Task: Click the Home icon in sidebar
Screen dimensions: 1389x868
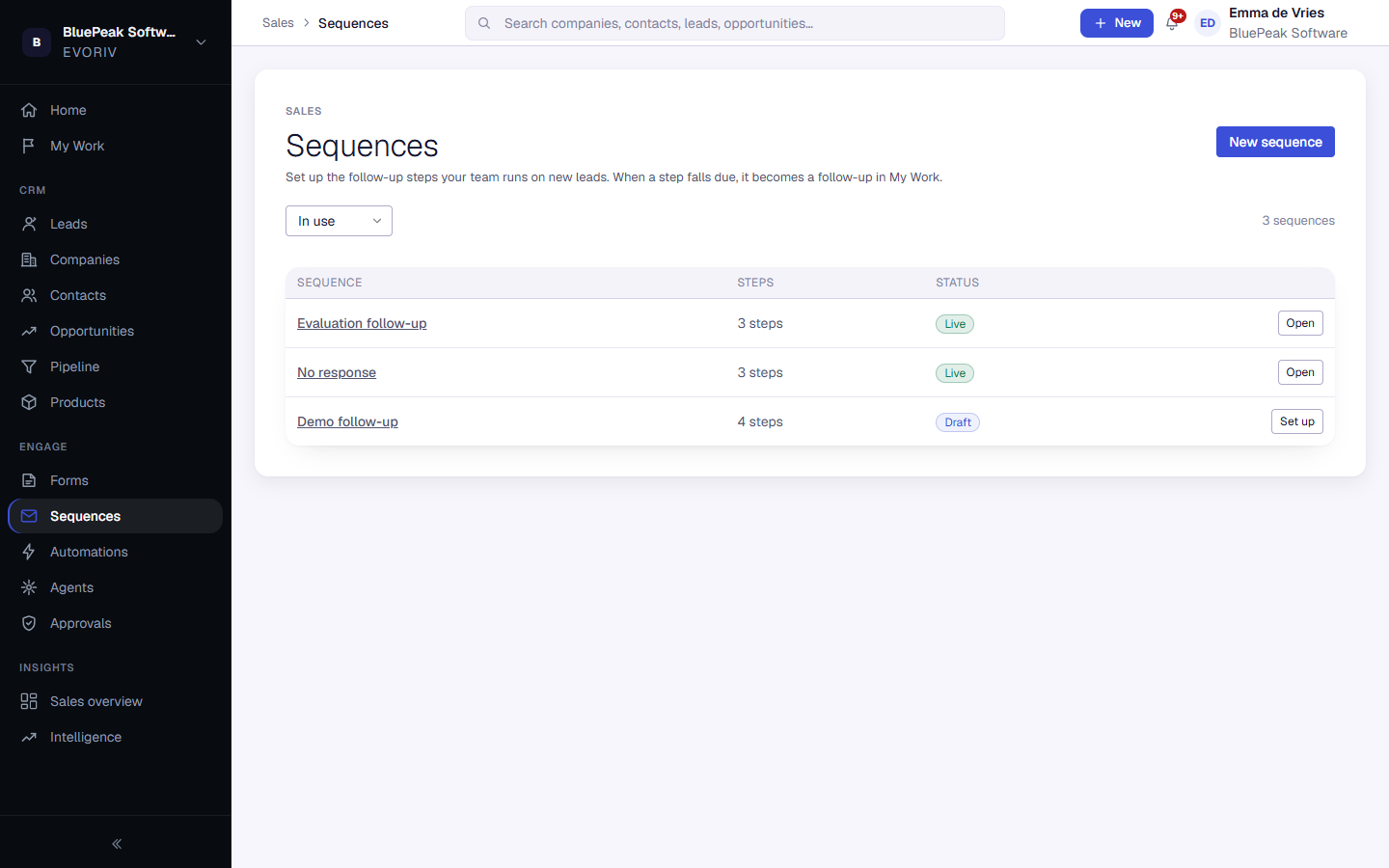Action: [29, 110]
